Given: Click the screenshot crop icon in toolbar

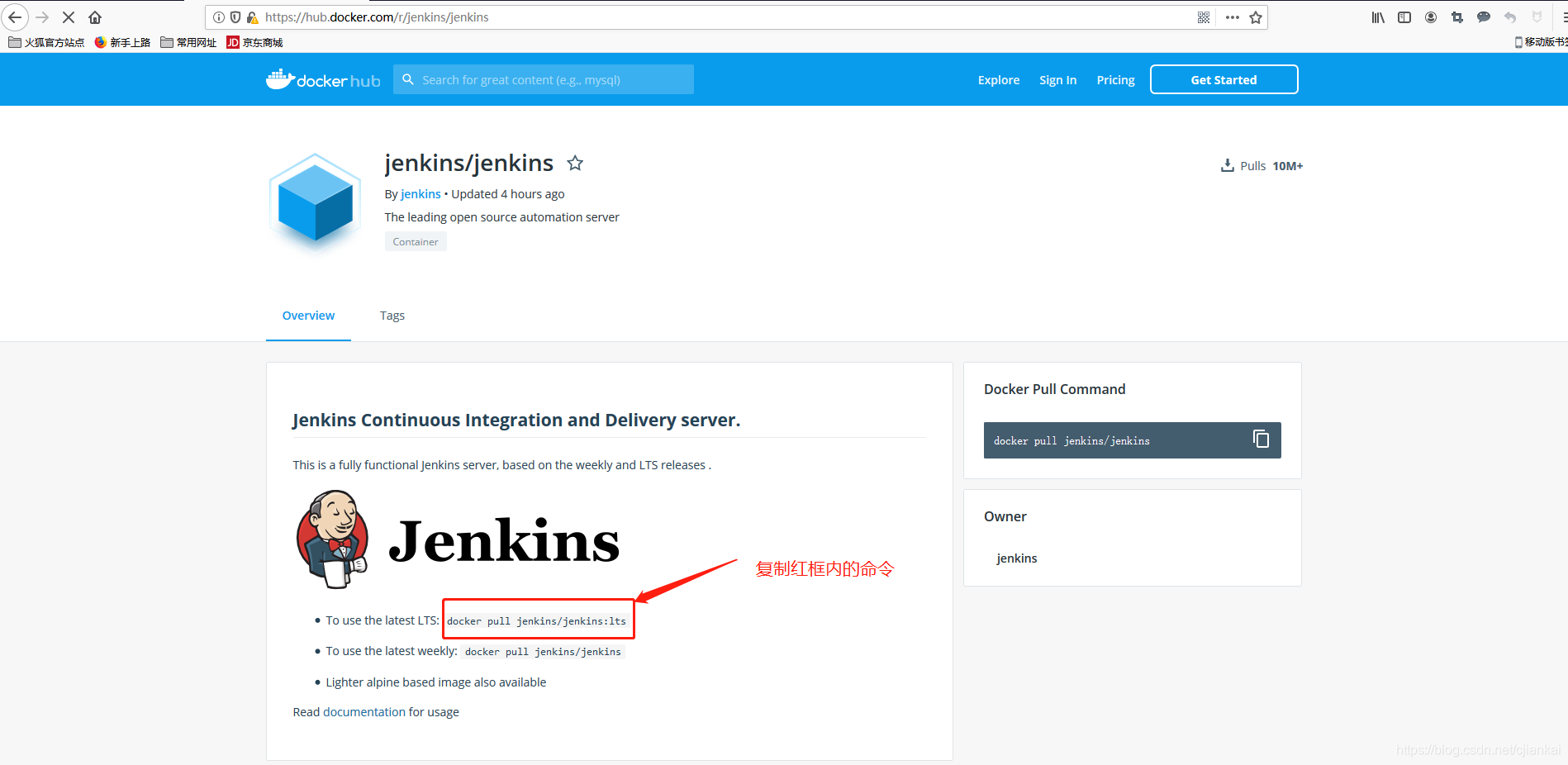Looking at the screenshot, I should click(x=1457, y=17).
